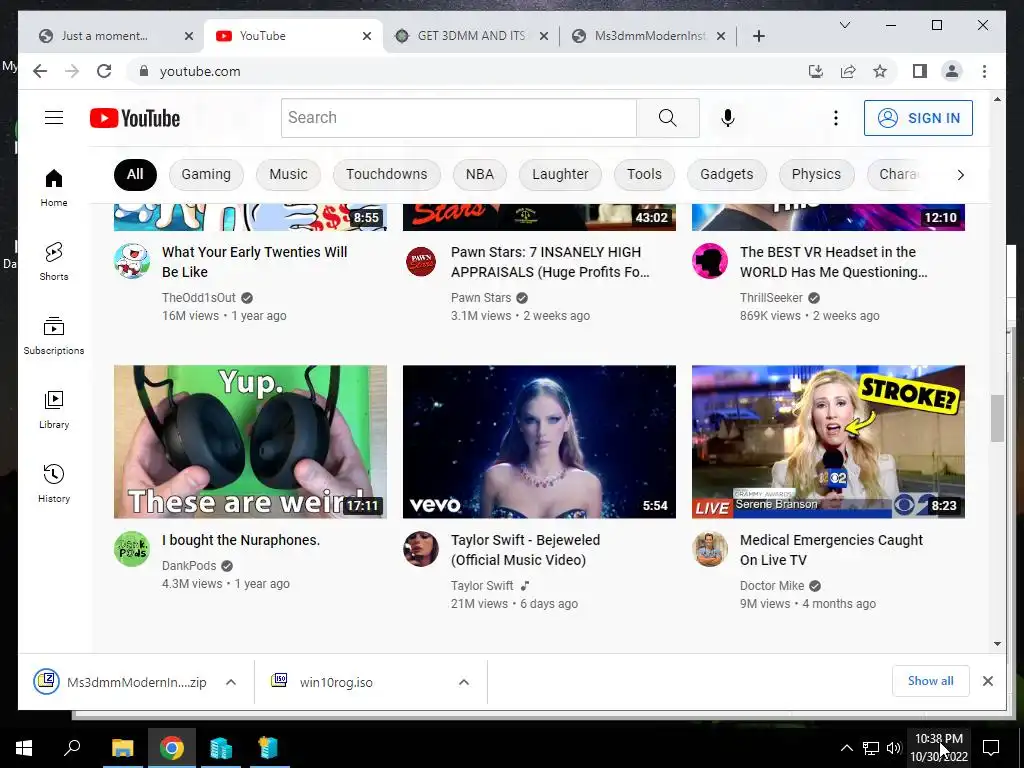Select the Gaming filter chip
The width and height of the screenshot is (1024, 768).
click(206, 174)
